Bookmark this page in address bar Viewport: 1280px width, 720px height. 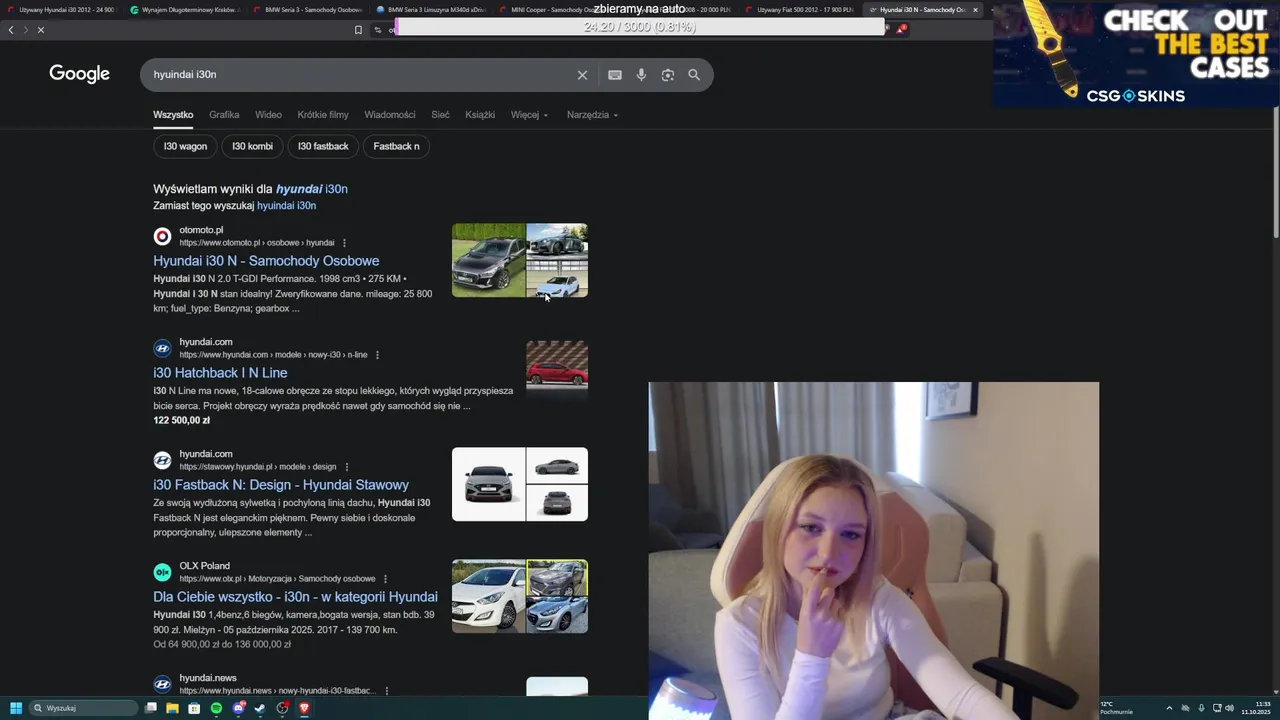pos(358,30)
